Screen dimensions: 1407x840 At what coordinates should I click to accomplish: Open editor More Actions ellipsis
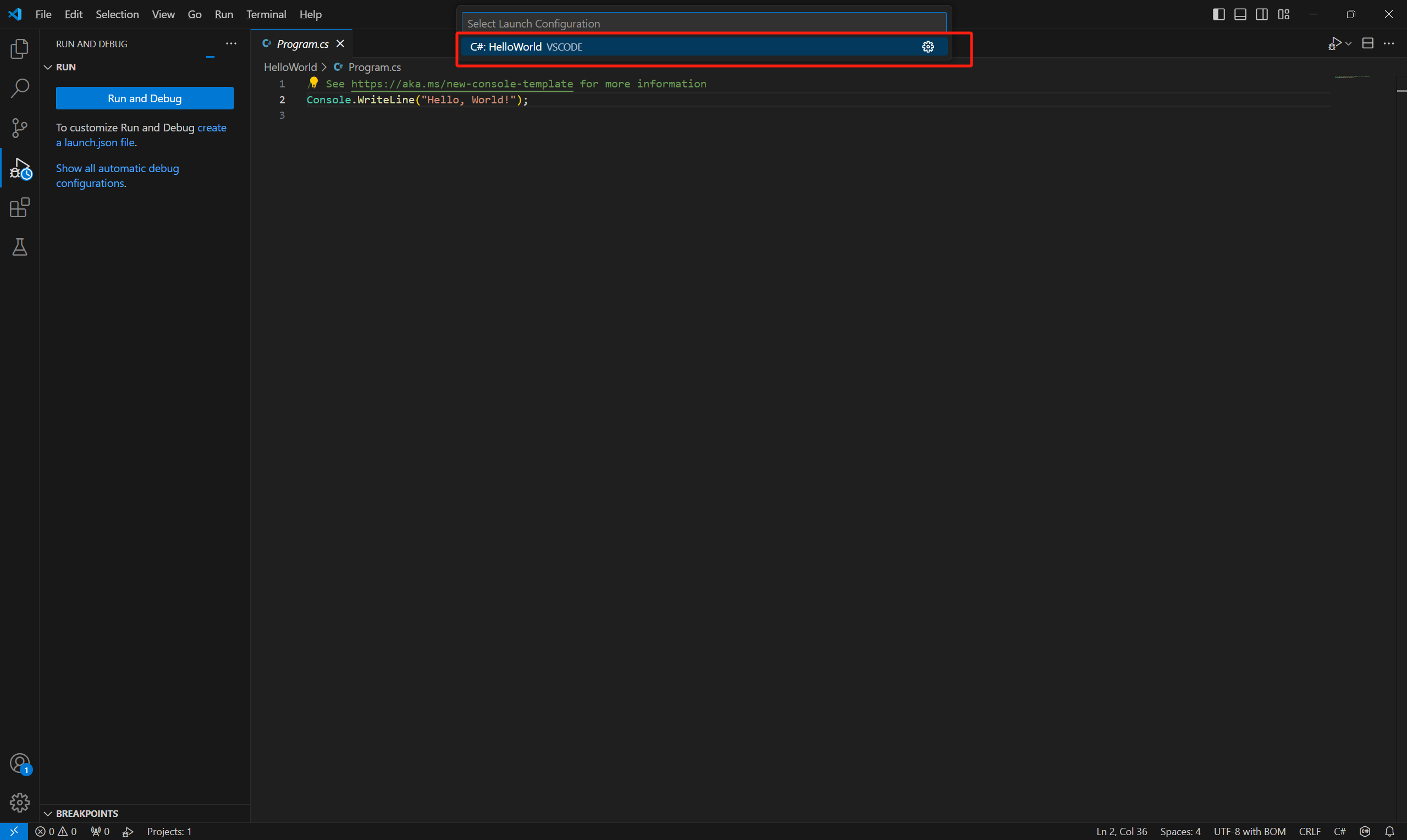click(x=1389, y=43)
